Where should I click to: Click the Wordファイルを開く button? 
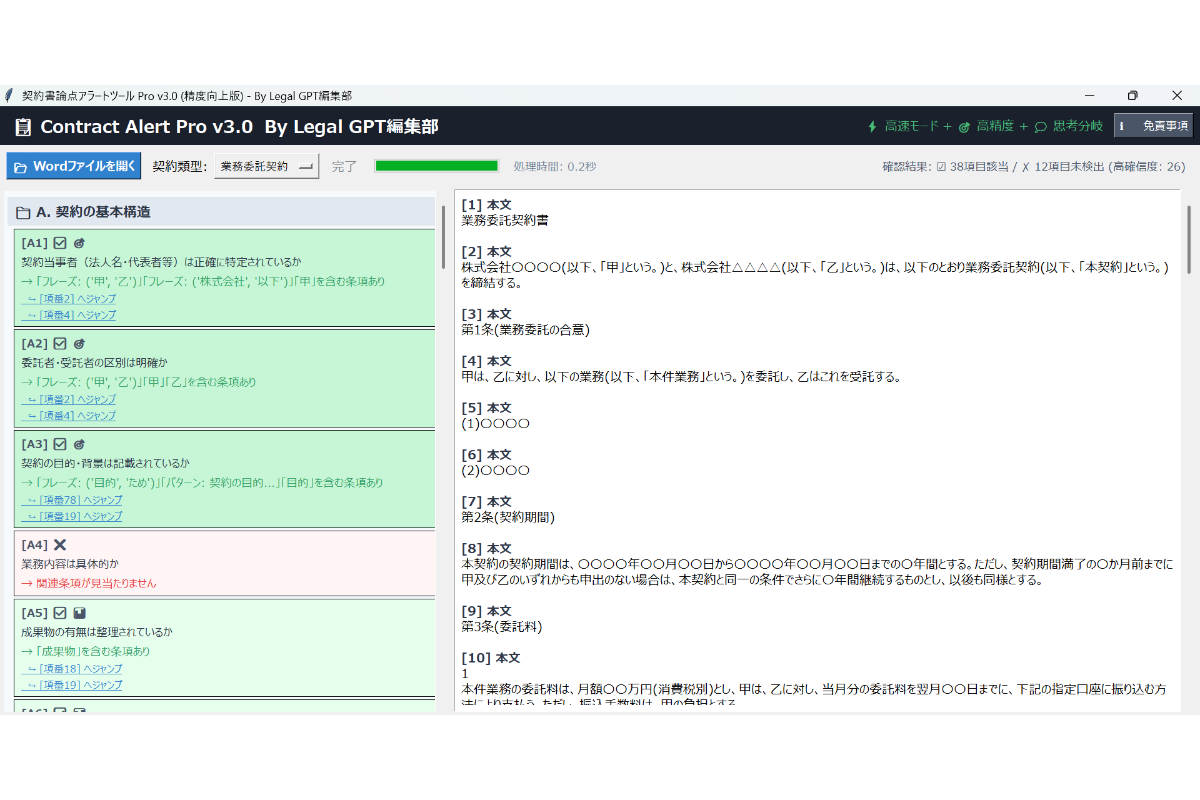click(74, 166)
